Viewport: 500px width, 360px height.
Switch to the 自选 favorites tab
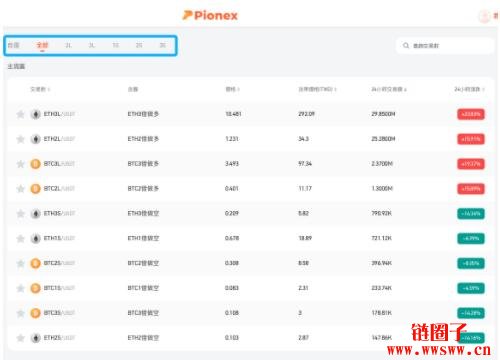coord(13,45)
